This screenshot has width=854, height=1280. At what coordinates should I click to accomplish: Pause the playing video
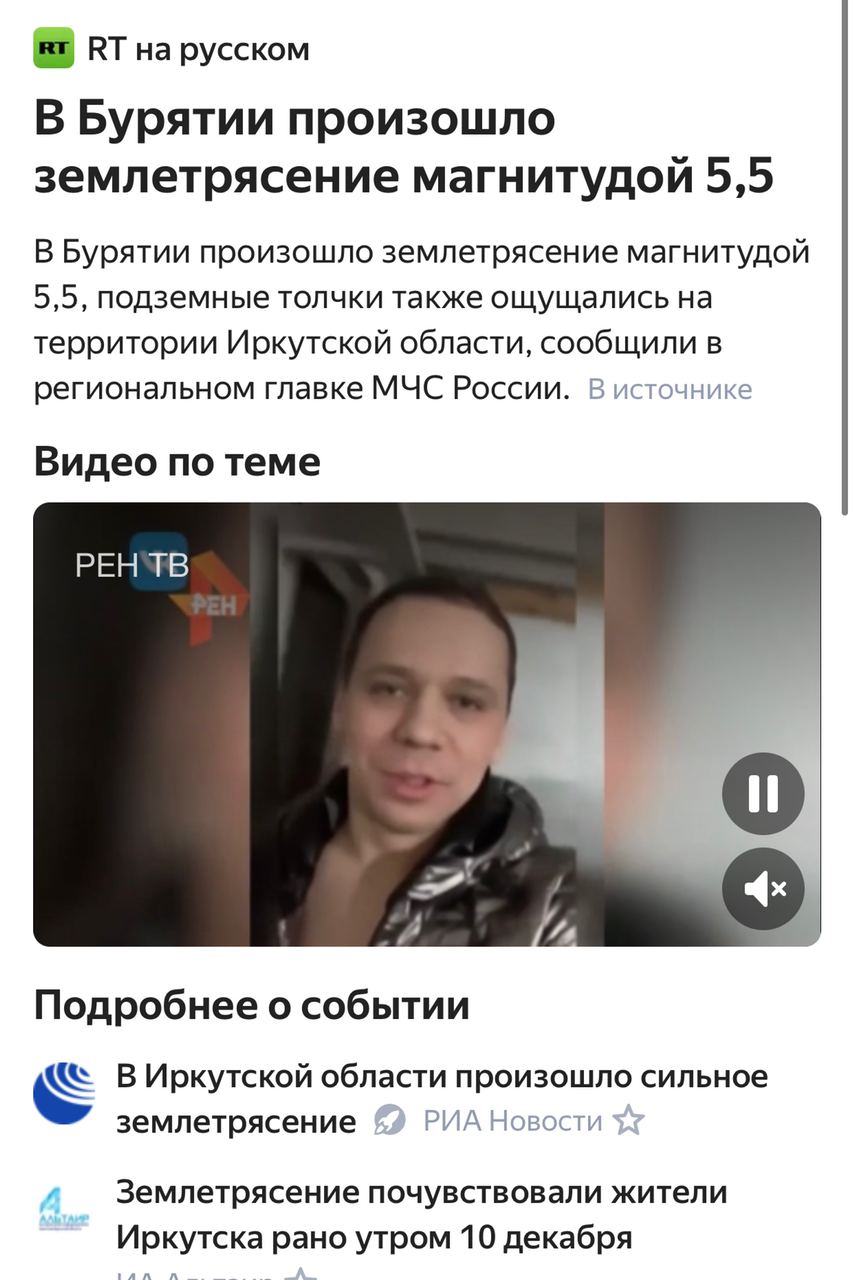(763, 793)
